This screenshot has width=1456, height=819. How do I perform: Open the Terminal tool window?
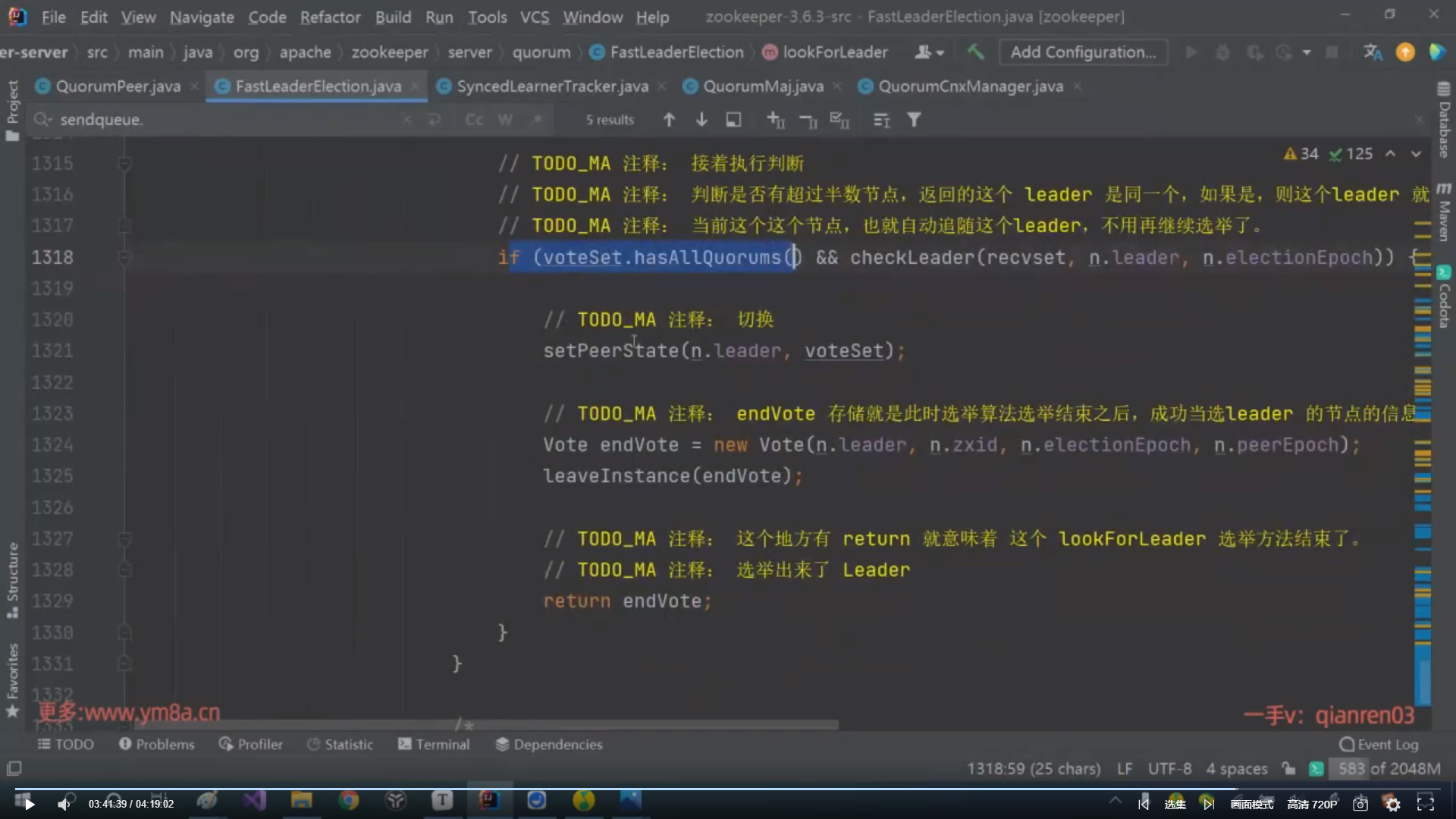point(434,744)
